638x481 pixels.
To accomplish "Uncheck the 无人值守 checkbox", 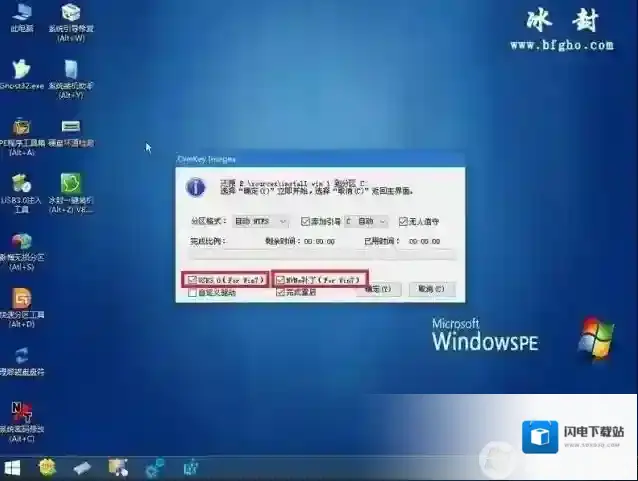I will (403, 221).
